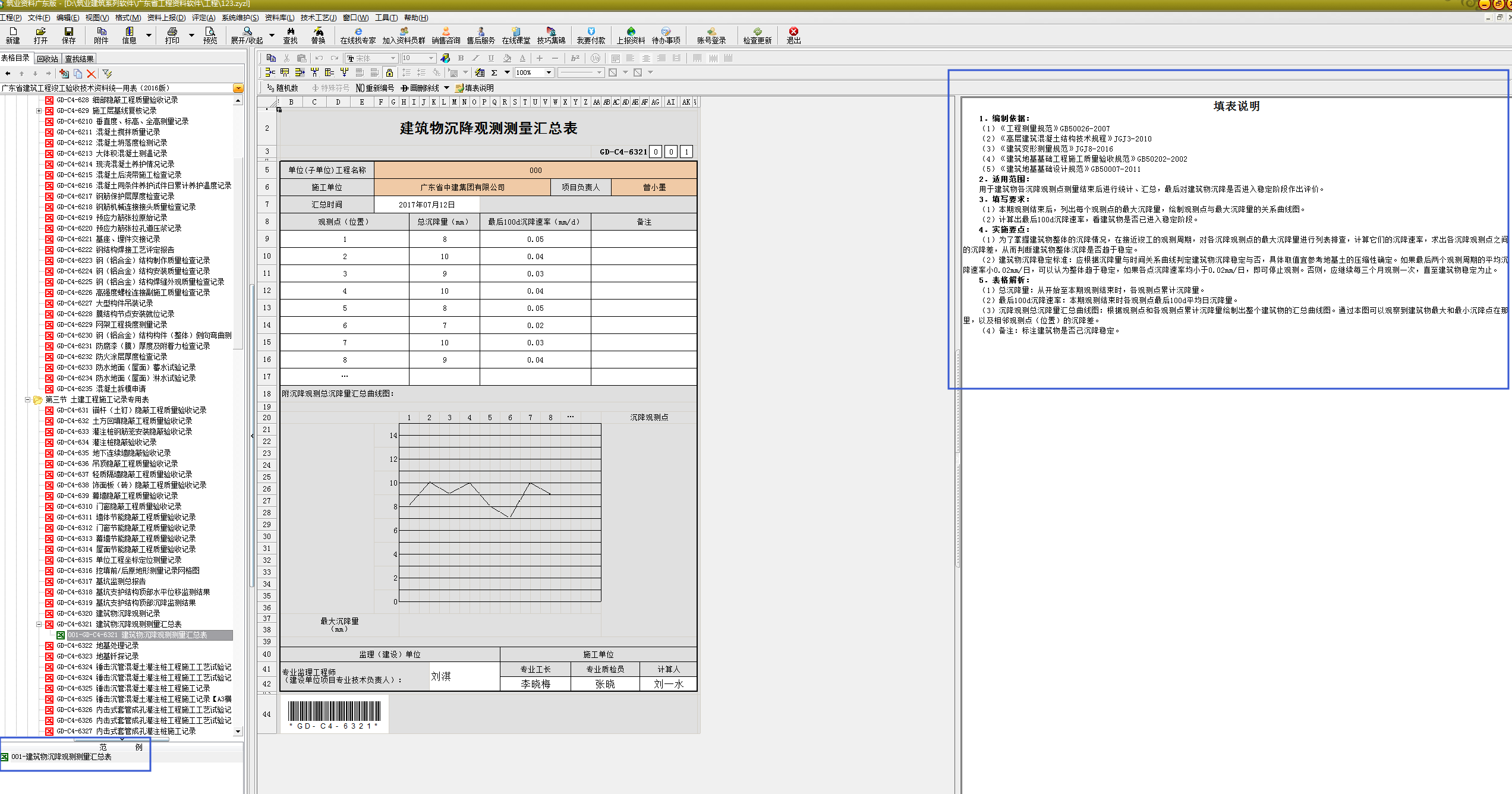Toggle Bold formatting
This screenshot has width=1512, height=794.
pyautogui.click(x=461, y=58)
